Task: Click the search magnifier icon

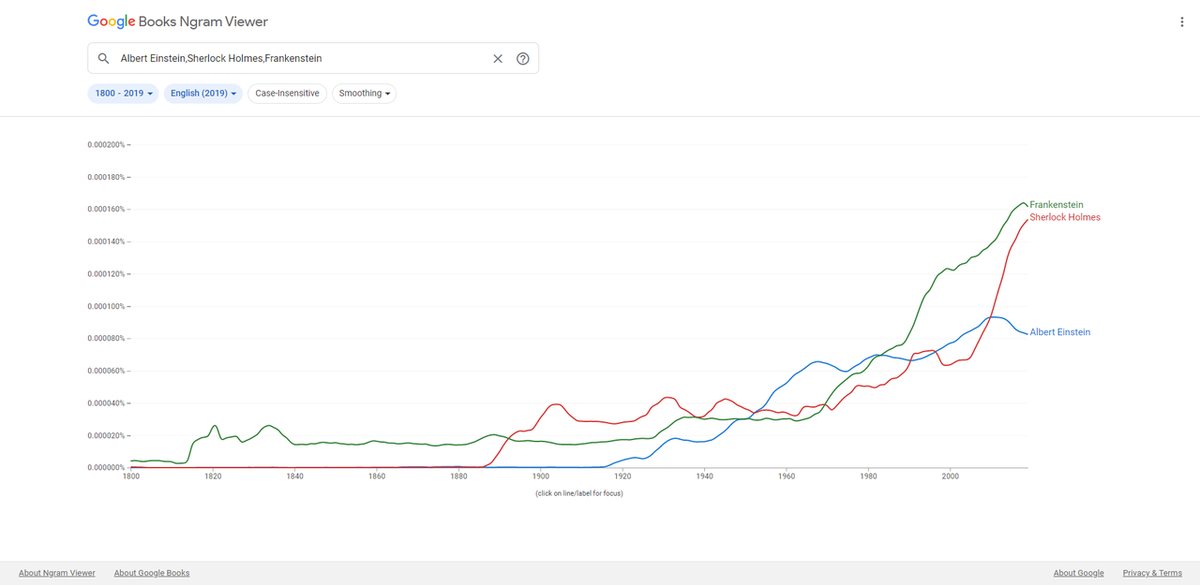Action: tap(103, 58)
